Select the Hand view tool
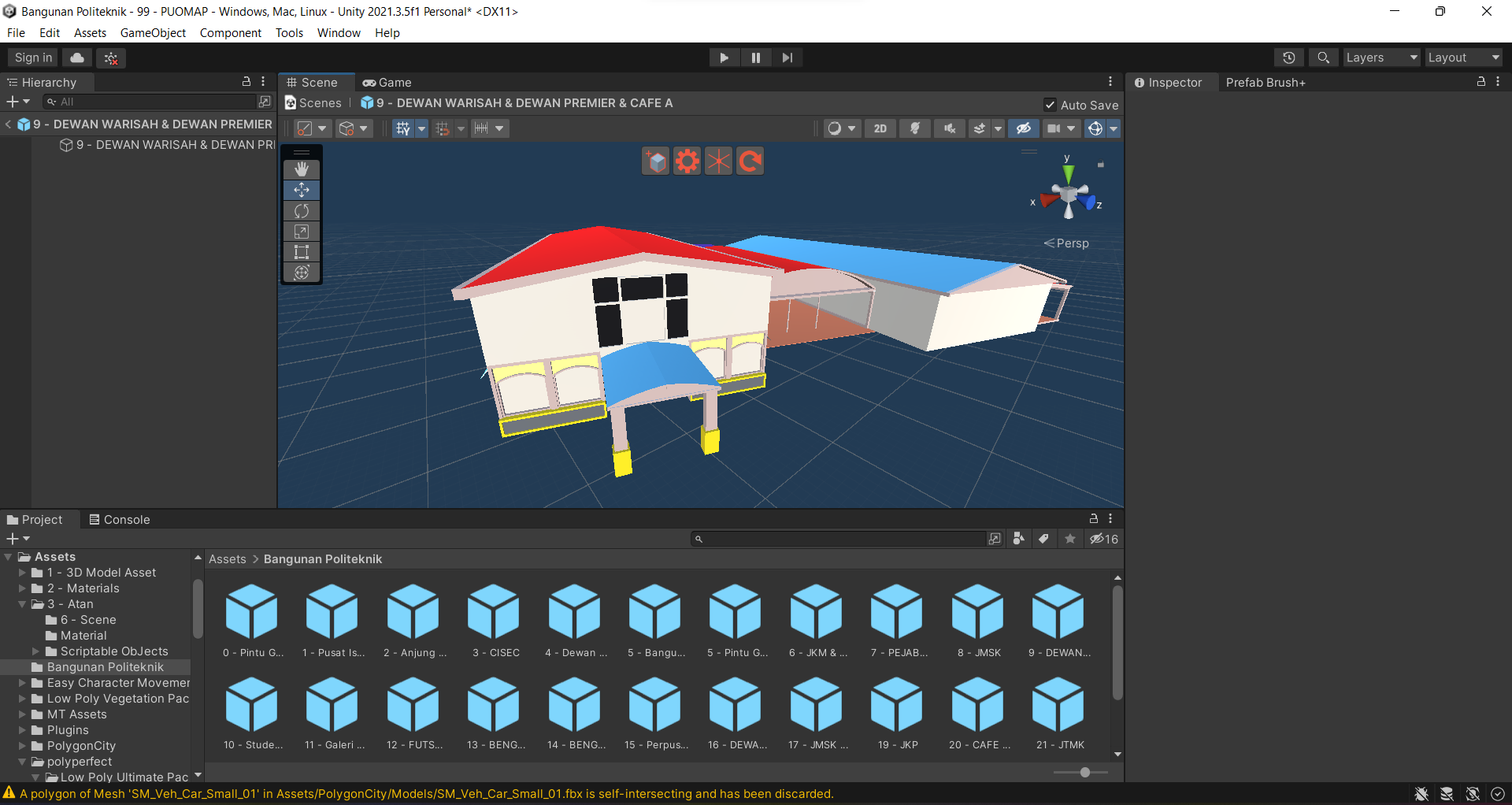 tap(302, 169)
